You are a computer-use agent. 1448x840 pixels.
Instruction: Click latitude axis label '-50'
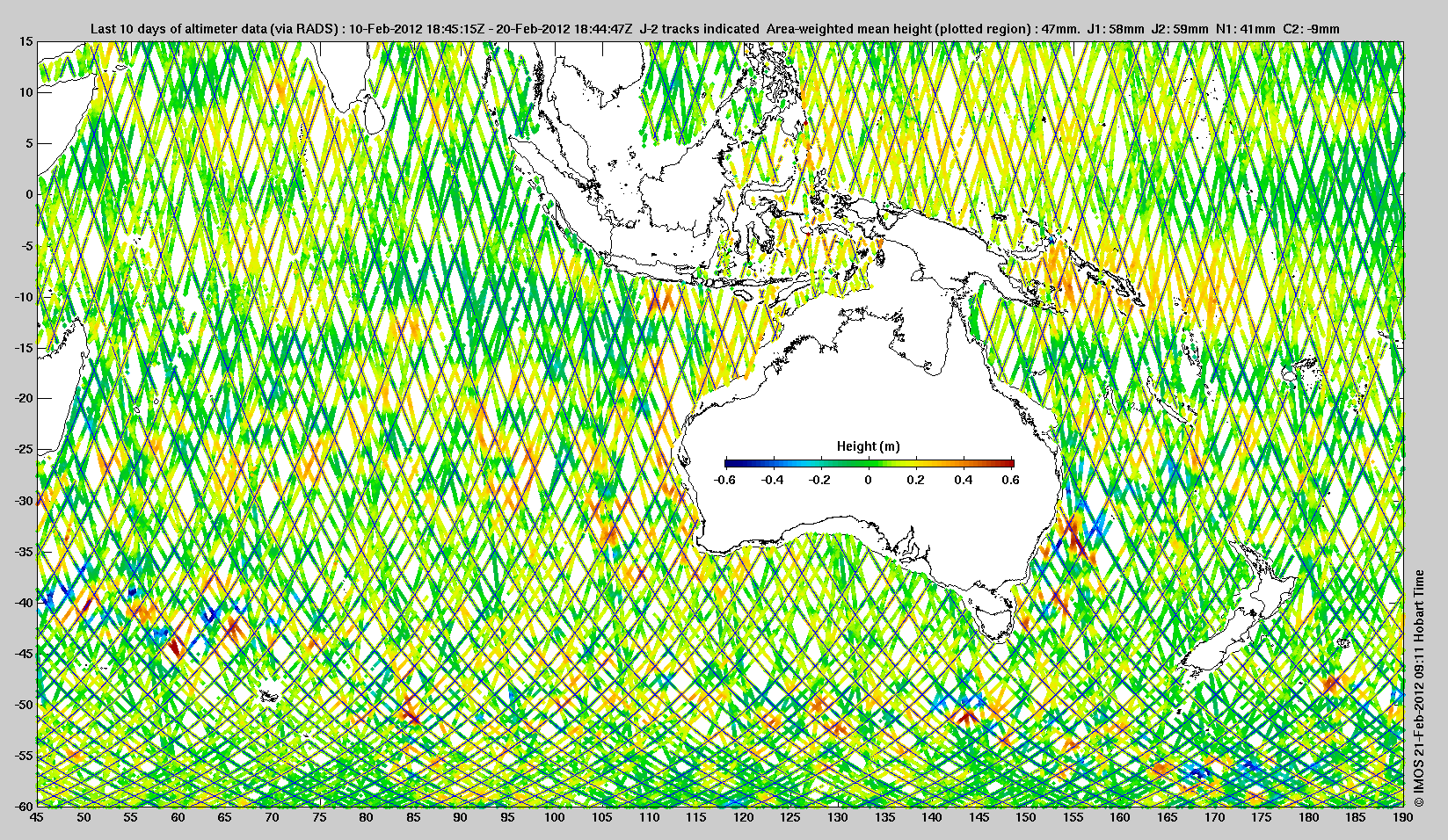click(24, 704)
